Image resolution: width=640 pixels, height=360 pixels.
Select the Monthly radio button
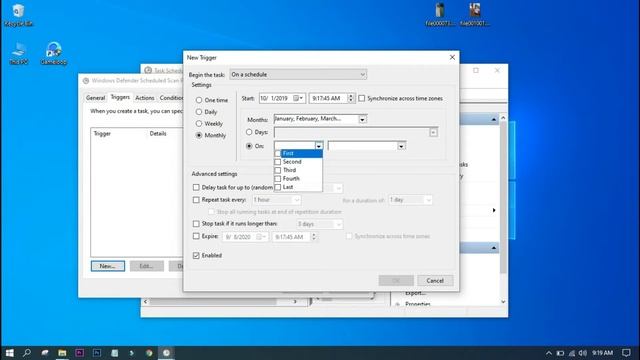coord(199,135)
